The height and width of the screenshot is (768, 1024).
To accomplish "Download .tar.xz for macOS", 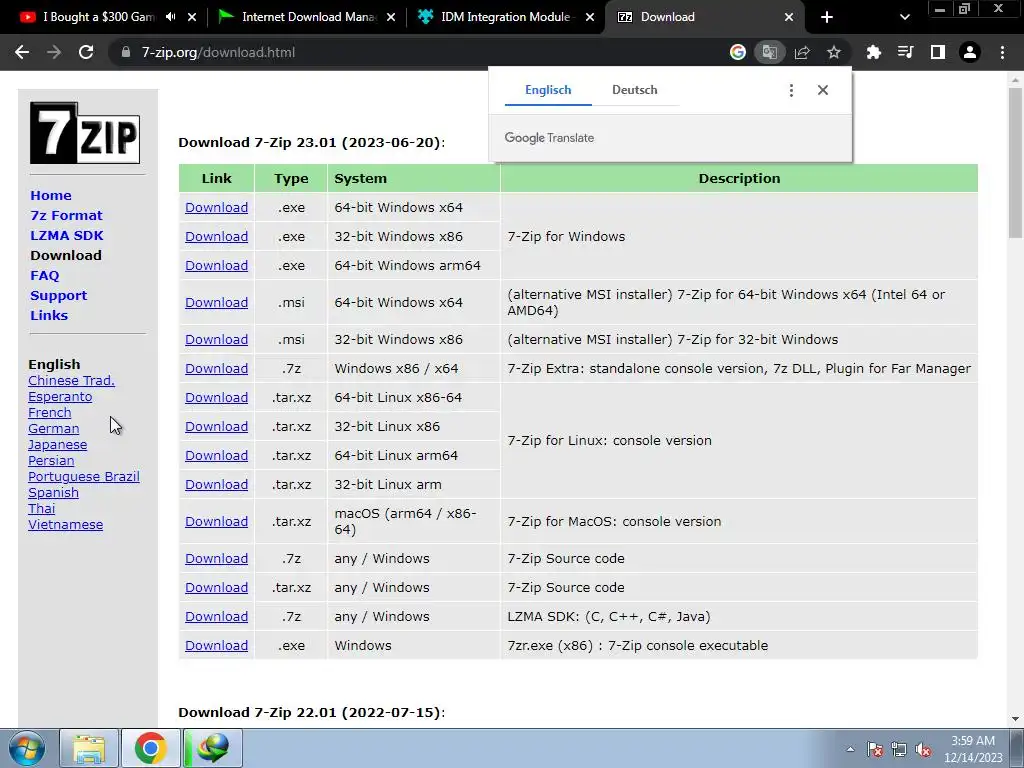I will (x=216, y=522).
